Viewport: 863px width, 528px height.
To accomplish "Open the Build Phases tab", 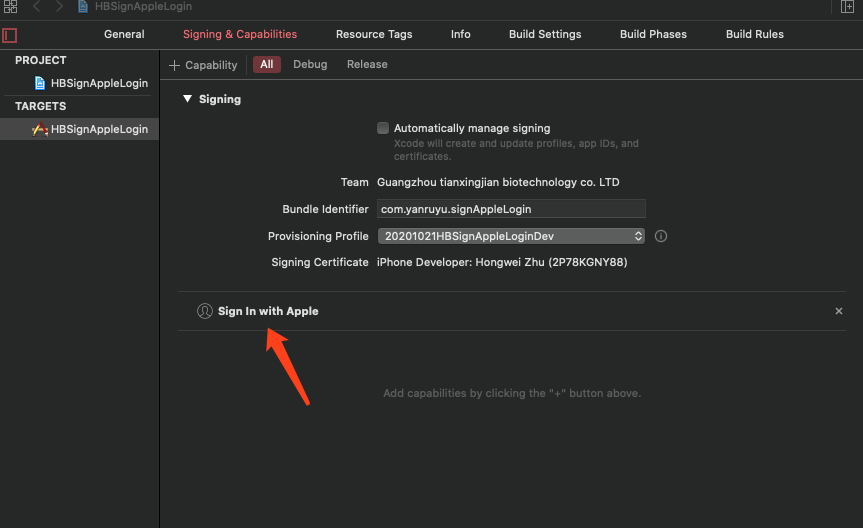I will 653,34.
